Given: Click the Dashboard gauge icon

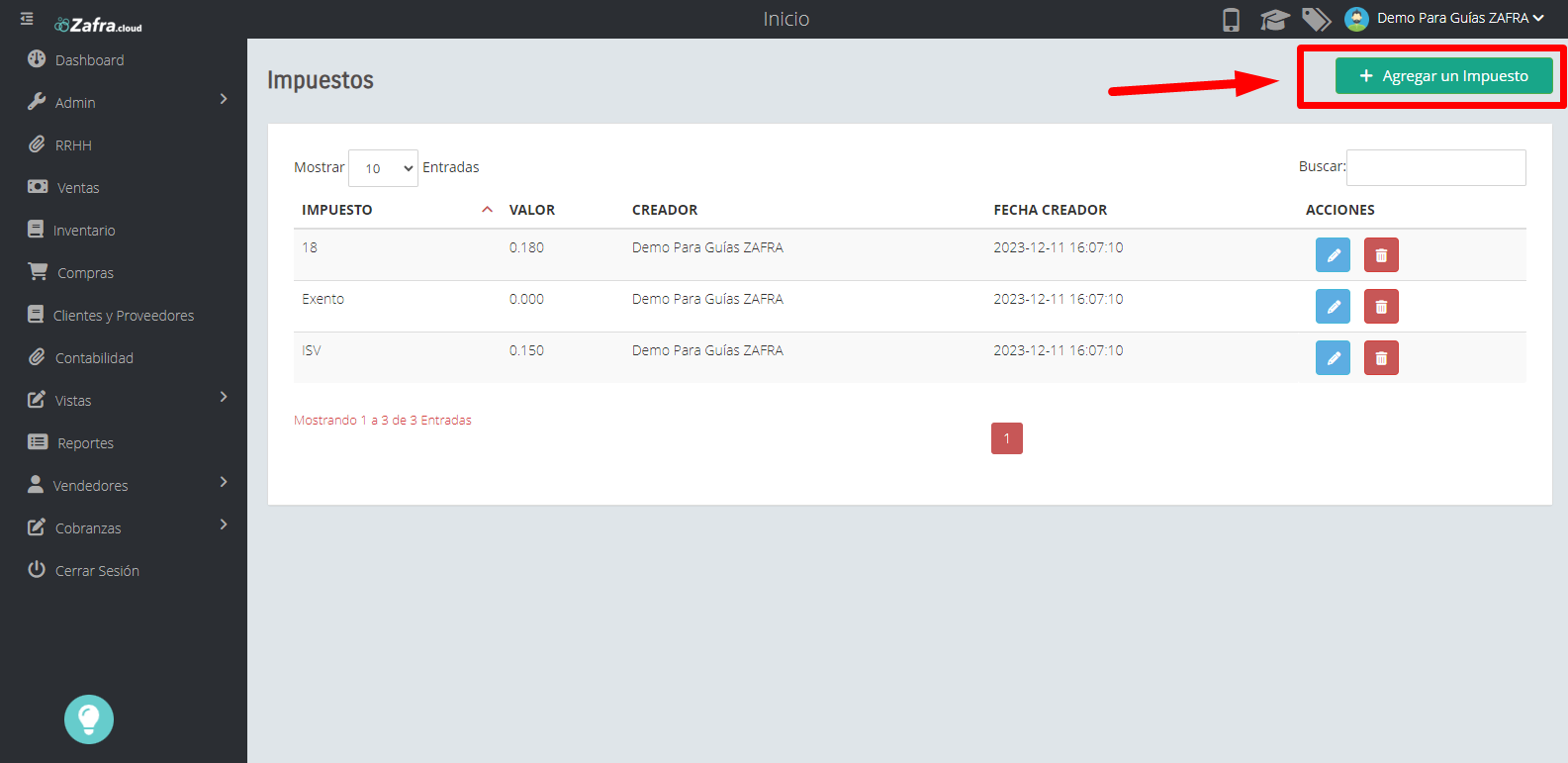Looking at the screenshot, I should pyautogui.click(x=37, y=58).
